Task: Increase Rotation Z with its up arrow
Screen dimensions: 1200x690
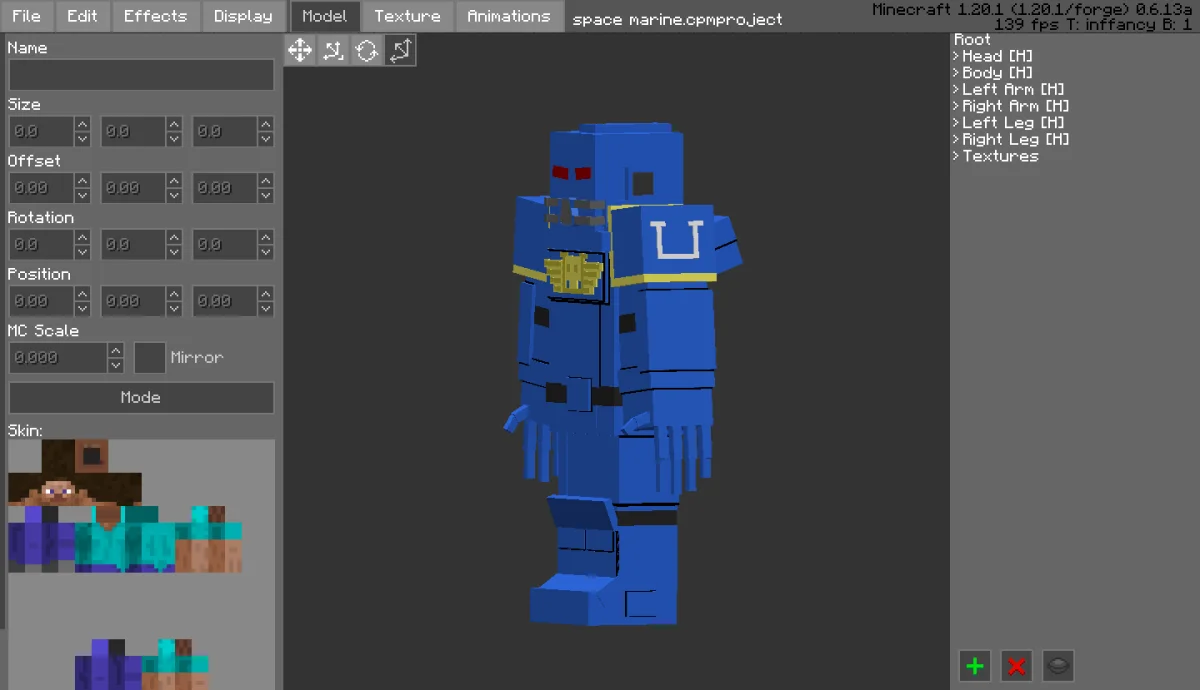Action: coord(266,237)
